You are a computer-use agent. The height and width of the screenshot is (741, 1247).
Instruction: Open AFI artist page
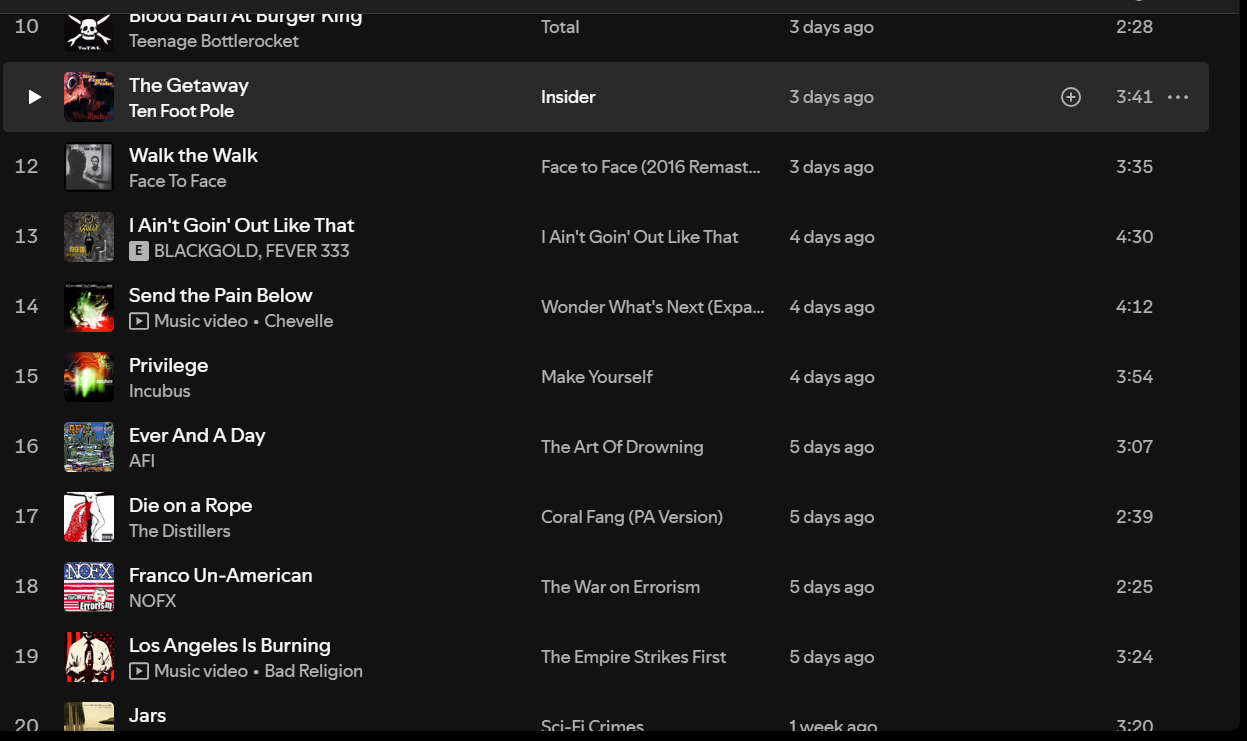(141, 461)
